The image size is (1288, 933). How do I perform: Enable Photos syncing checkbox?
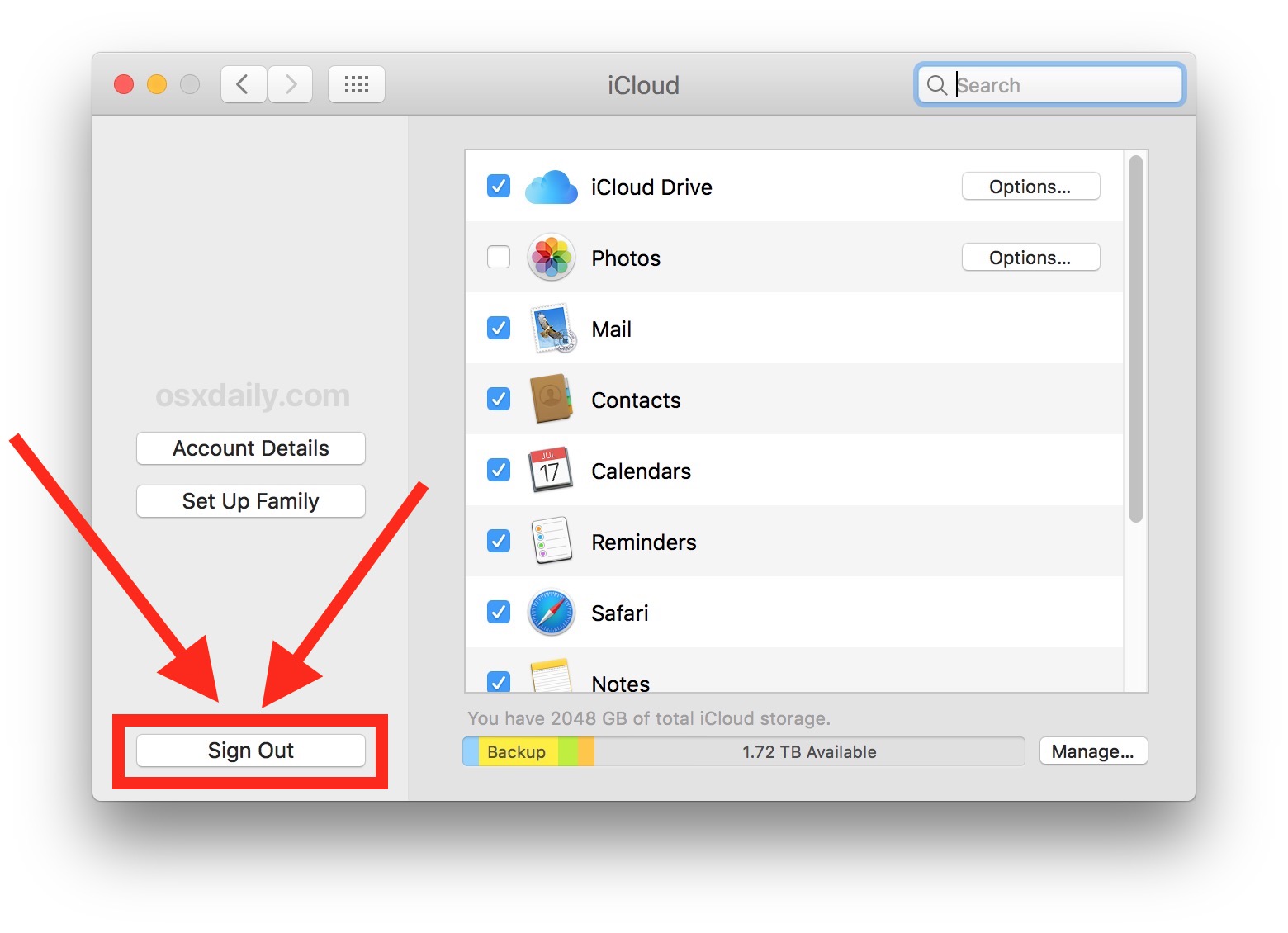[498, 258]
